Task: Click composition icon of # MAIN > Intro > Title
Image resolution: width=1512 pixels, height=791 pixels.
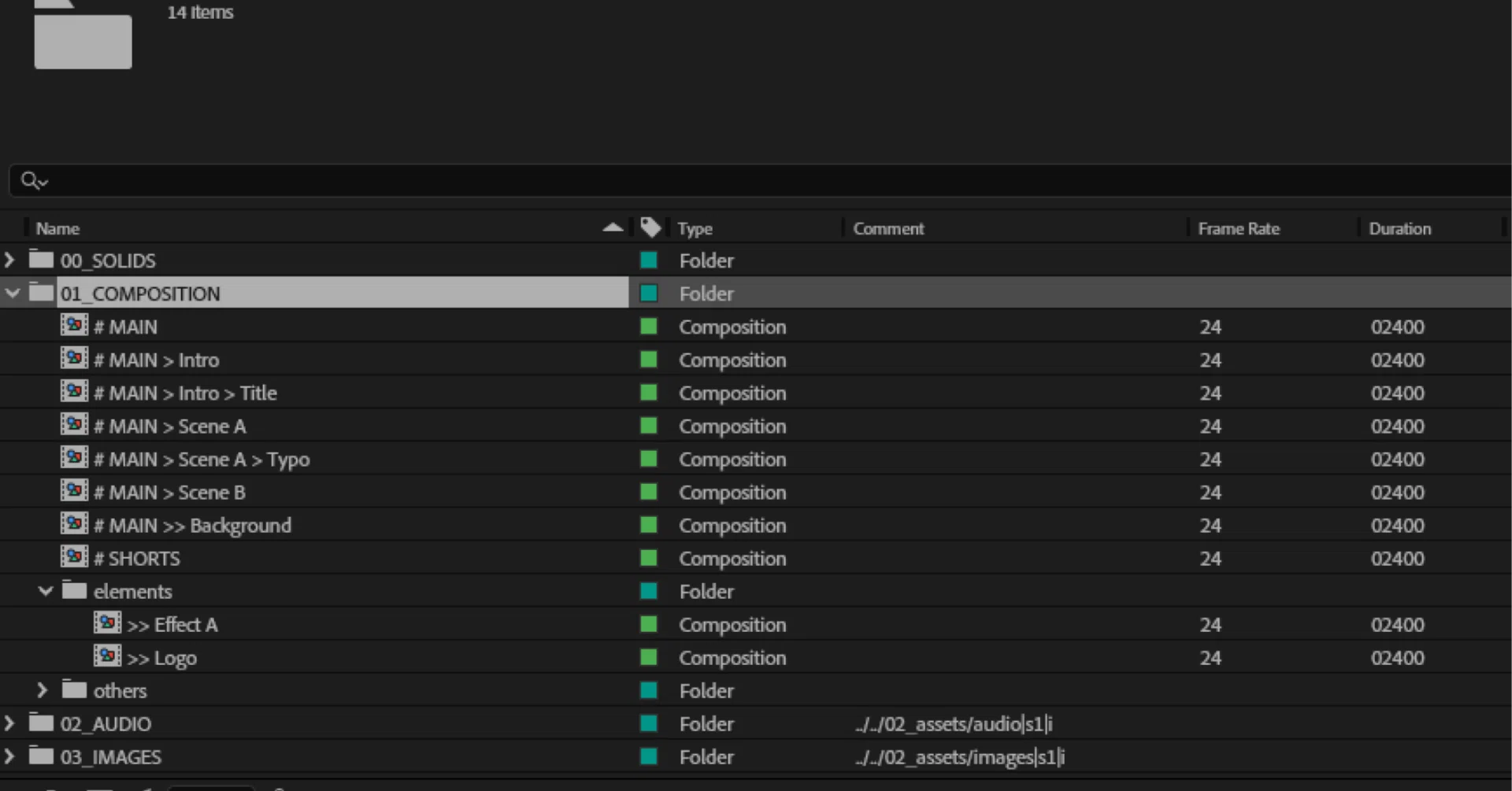Action: click(74, 392)
